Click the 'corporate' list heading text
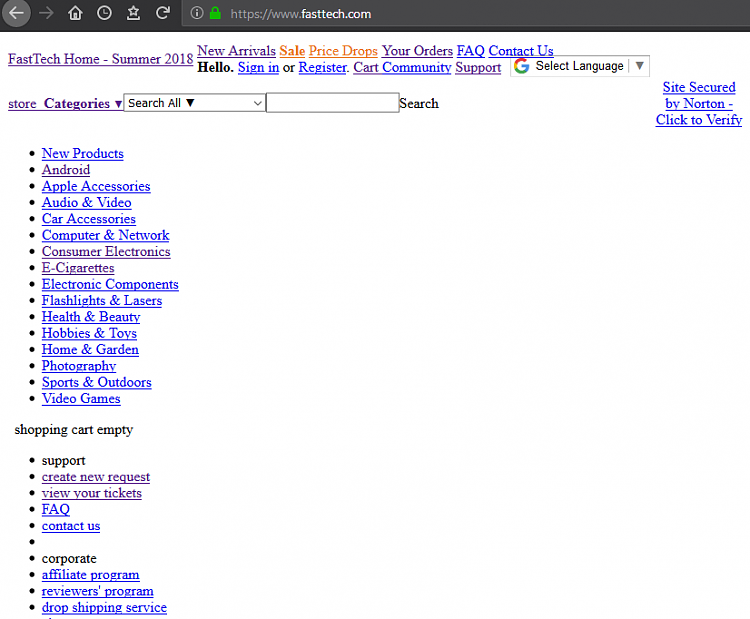This screenshot has height=619, width=750. [69, 559]
